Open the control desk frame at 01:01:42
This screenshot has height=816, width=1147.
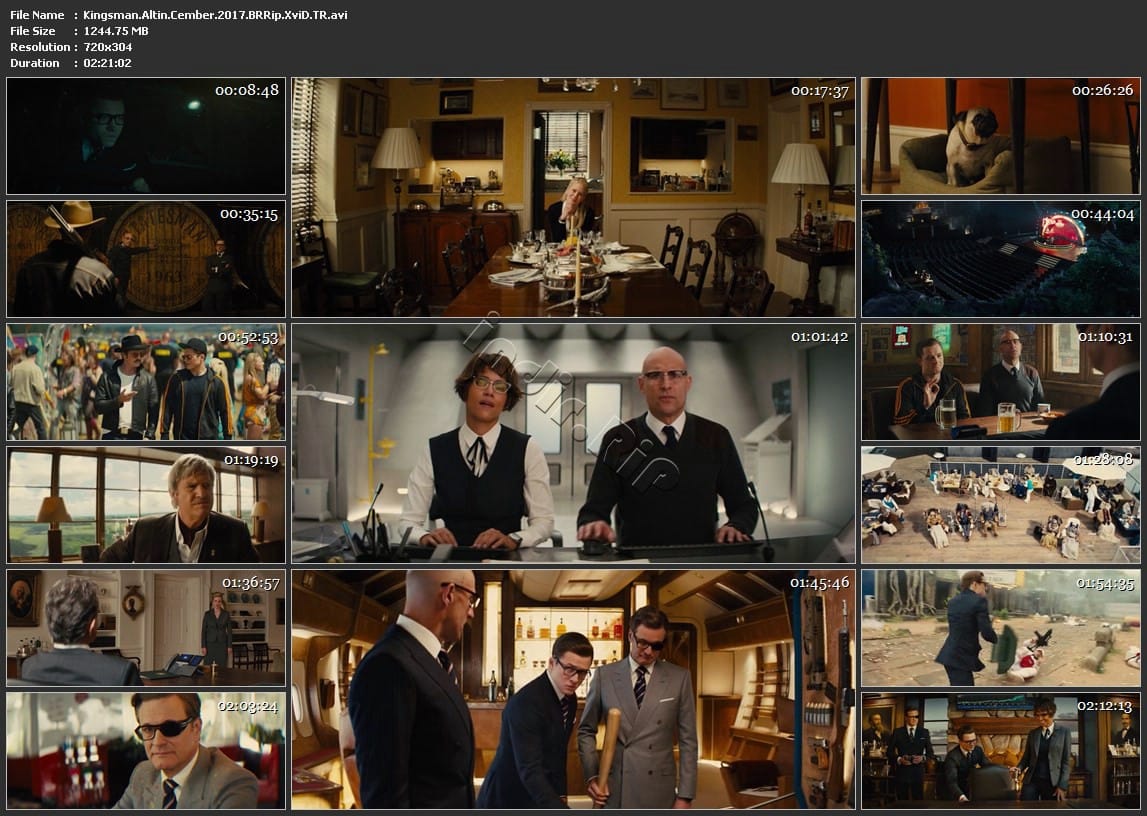point(574,443)
